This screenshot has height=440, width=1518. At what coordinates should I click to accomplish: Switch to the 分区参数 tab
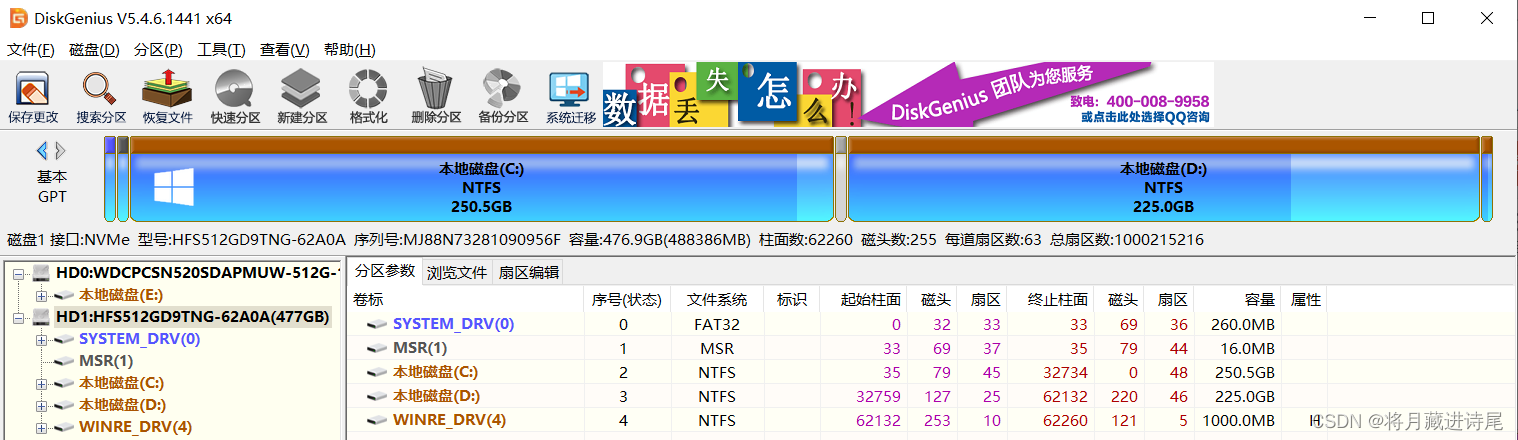pos(385,271)
